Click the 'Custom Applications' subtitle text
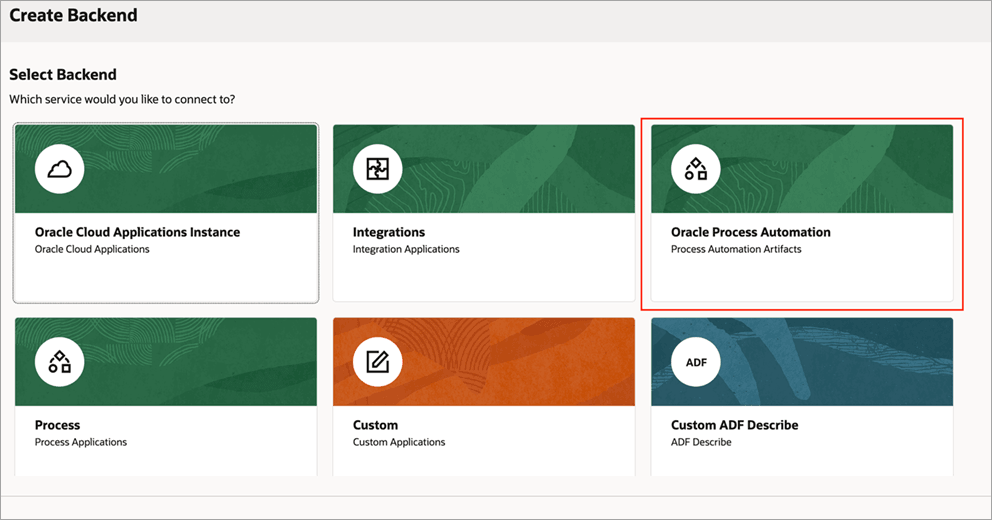The width and height of the screenshot is (992, 520). pyautogui.click(x=399, y=442)
